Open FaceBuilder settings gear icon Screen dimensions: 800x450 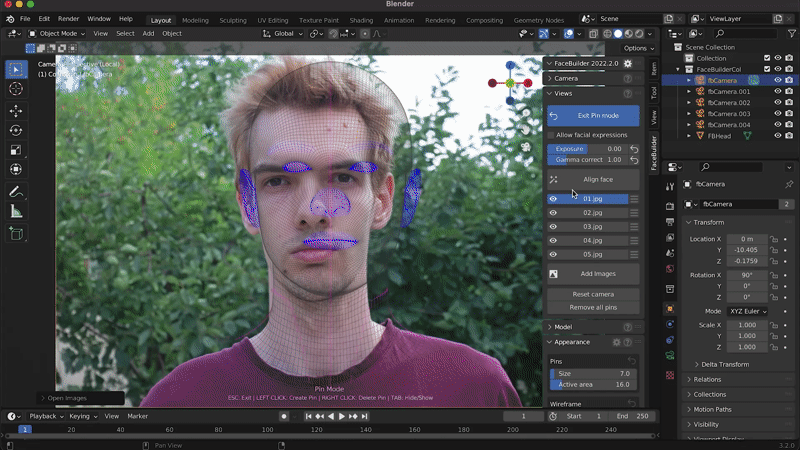click(628, 63)
